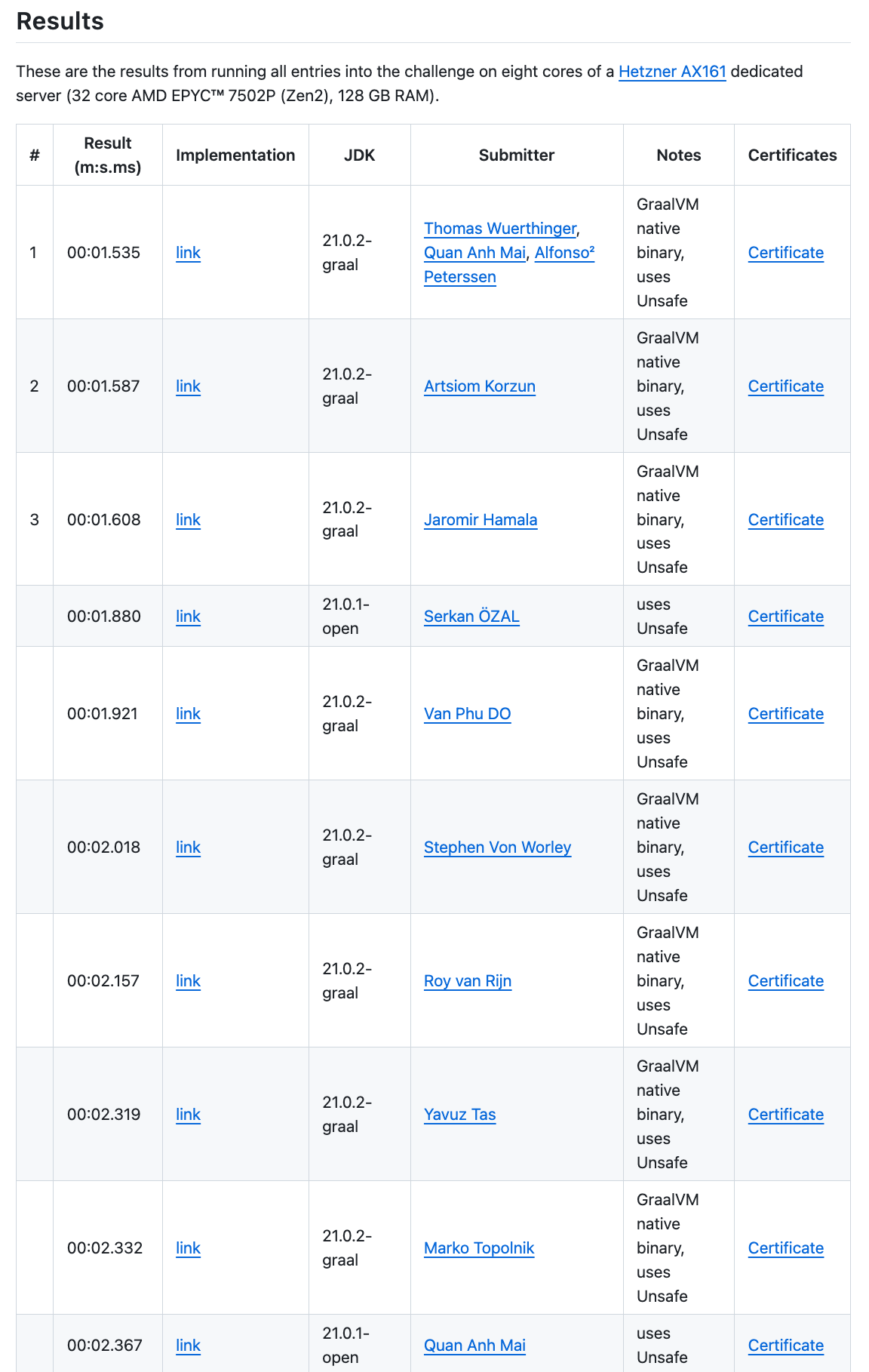Screen dimensions: 869x1372
Task: Open Thomas Wuerthinger's submitter profile
Action: coord(500,229)
